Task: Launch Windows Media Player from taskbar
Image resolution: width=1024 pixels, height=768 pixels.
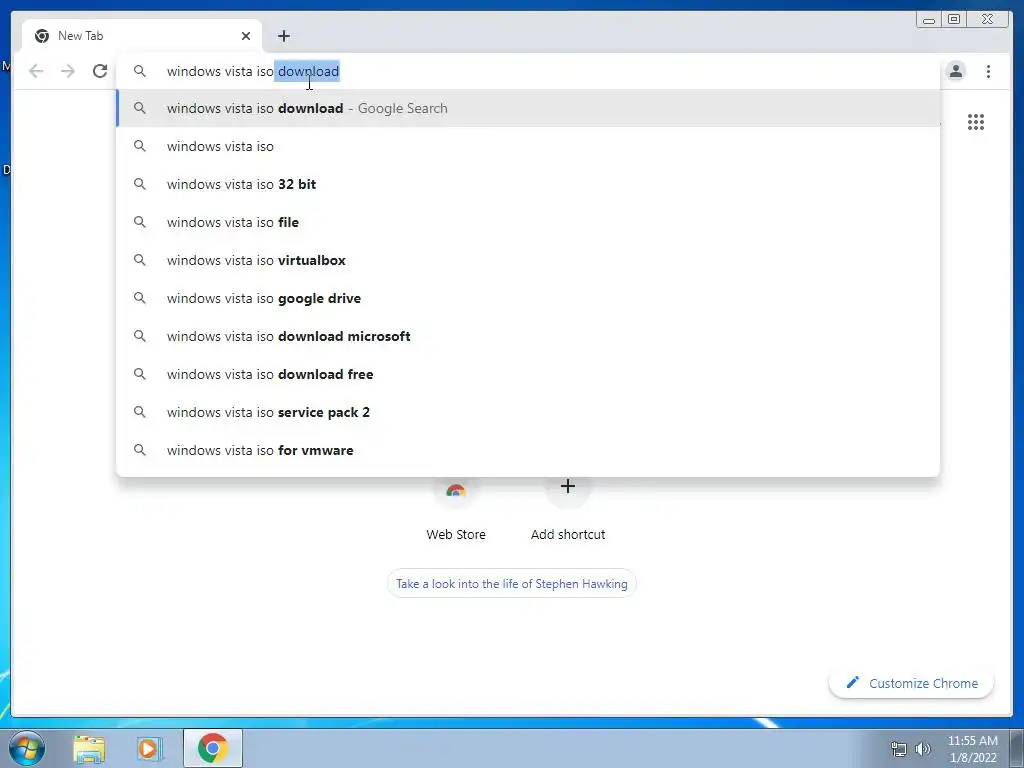Action: [149, 748]
